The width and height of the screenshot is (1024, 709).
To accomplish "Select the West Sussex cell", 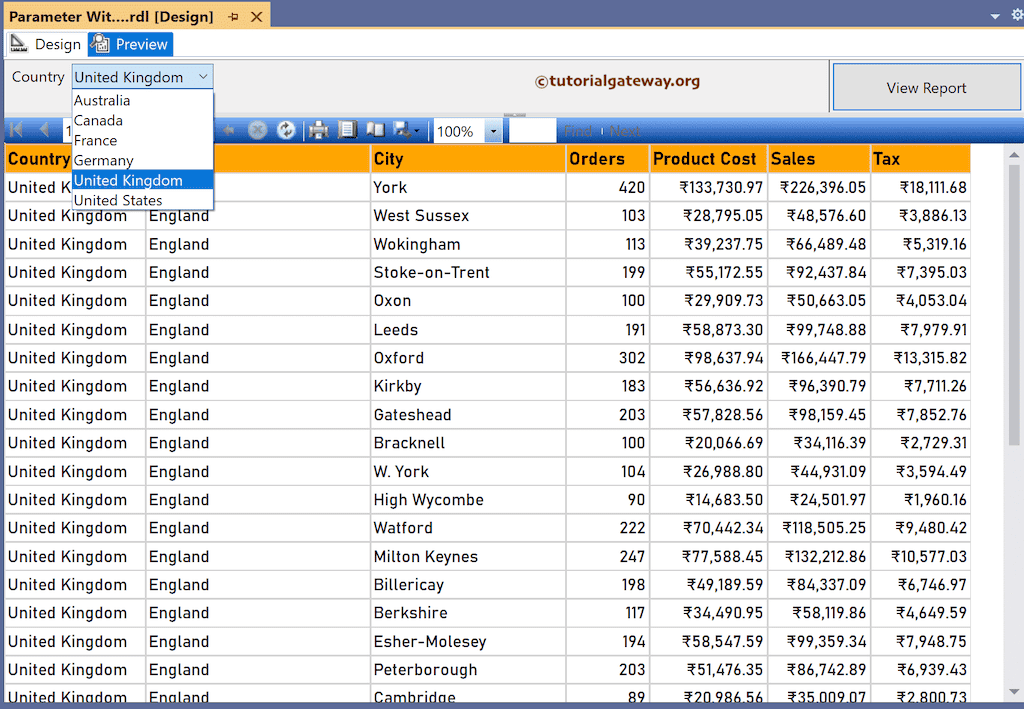I will (468, 215).
